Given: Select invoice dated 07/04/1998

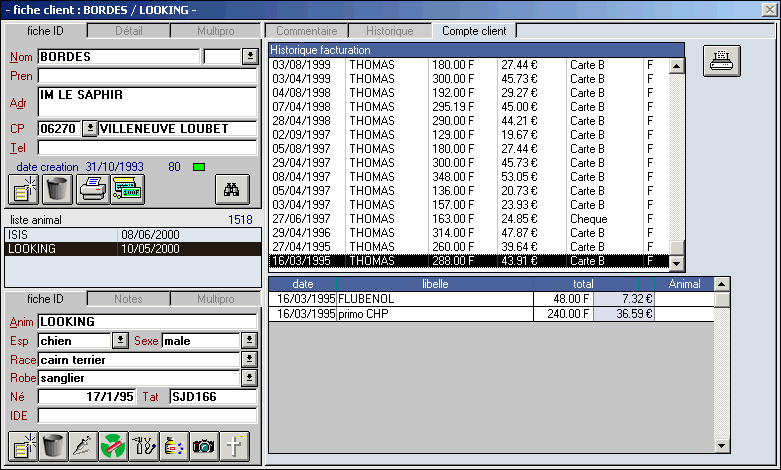Looking at the screenshot, I should tap(469, 107).
